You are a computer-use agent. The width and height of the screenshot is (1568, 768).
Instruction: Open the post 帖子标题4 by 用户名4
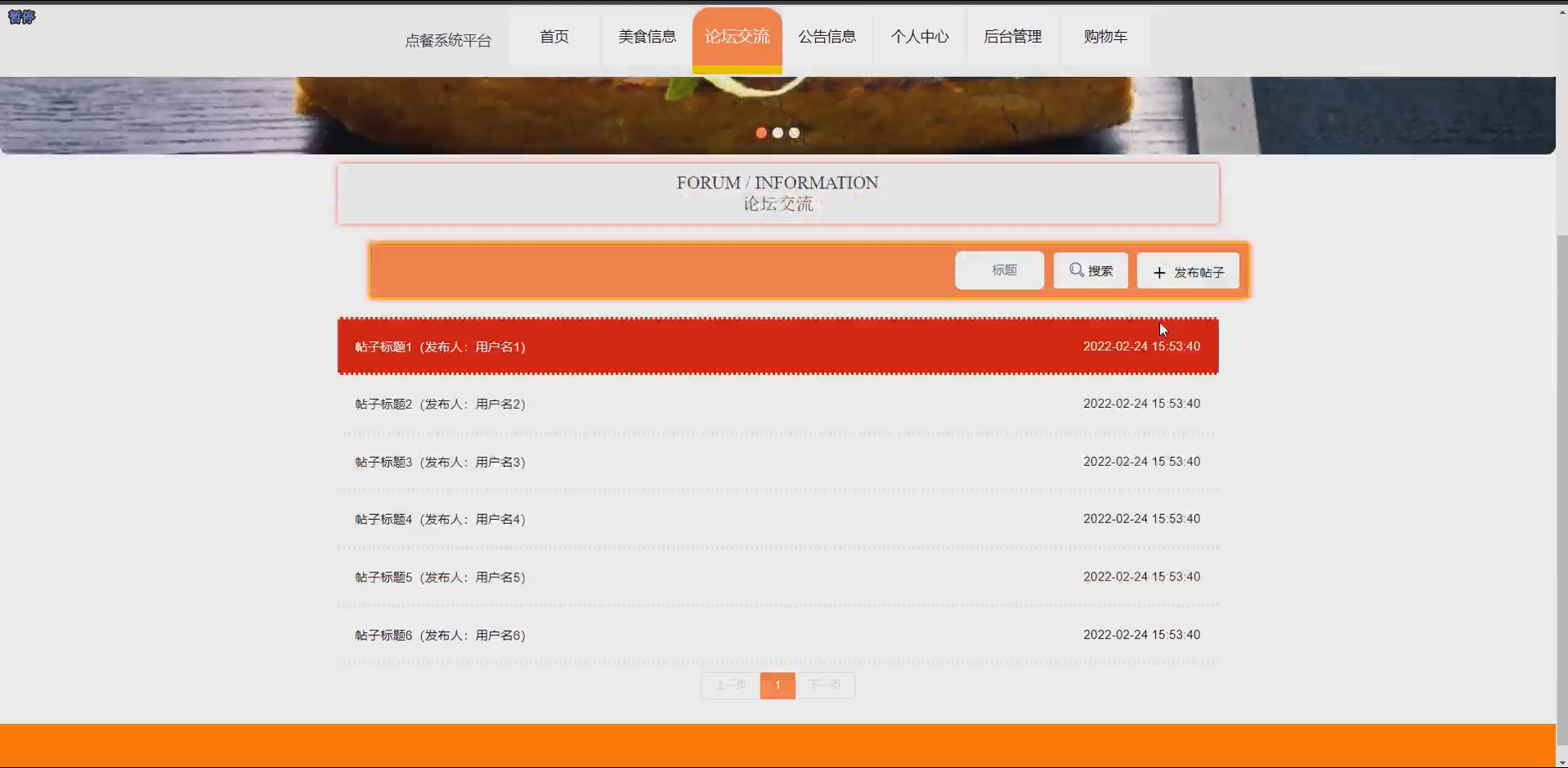click(777, 519)
